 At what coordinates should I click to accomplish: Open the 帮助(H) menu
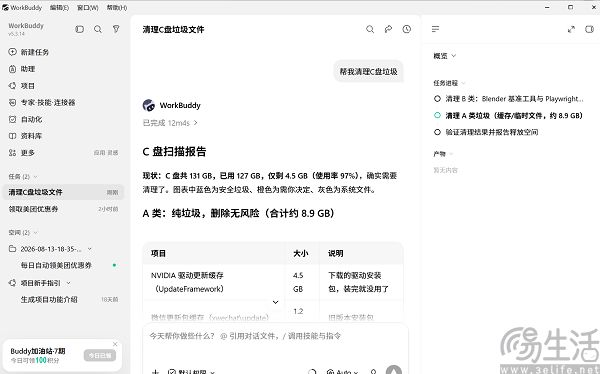point(117,8)
